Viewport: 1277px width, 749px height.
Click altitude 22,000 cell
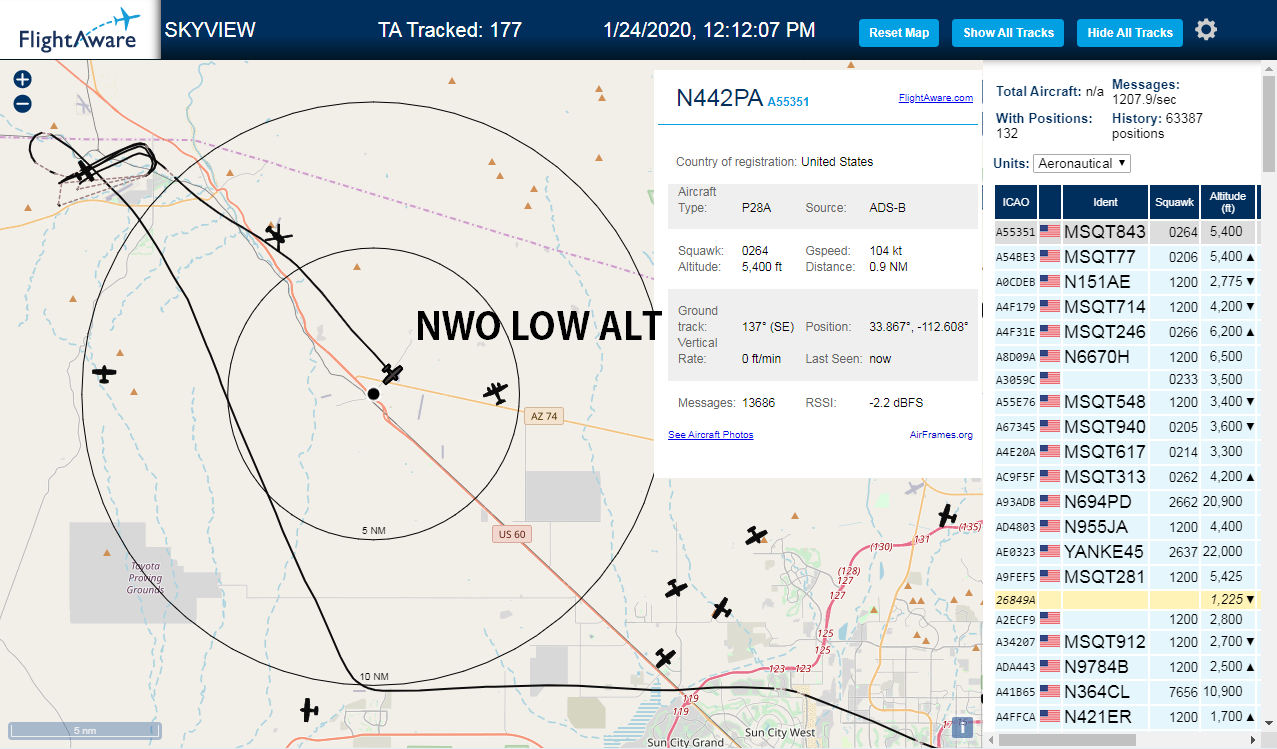point(1227,551)
